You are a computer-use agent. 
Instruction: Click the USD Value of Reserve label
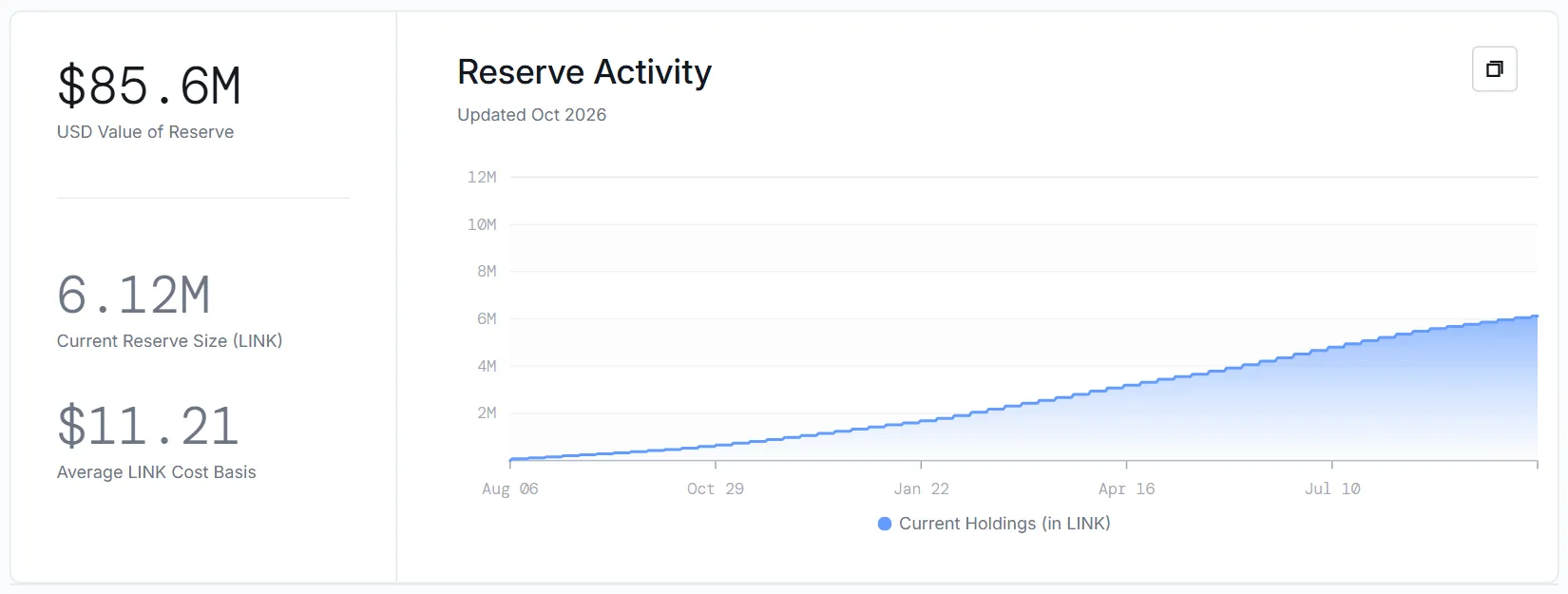click(145, 132)
